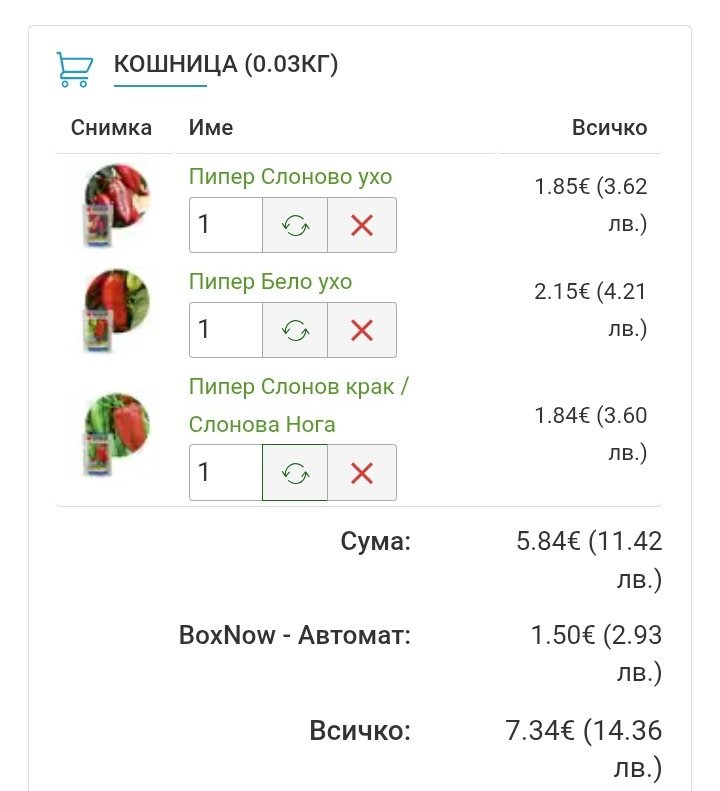Remove Пипер Слоново ухо from cart
The height and width of the screenshot is (791, 720).
[x=362, y=225]
